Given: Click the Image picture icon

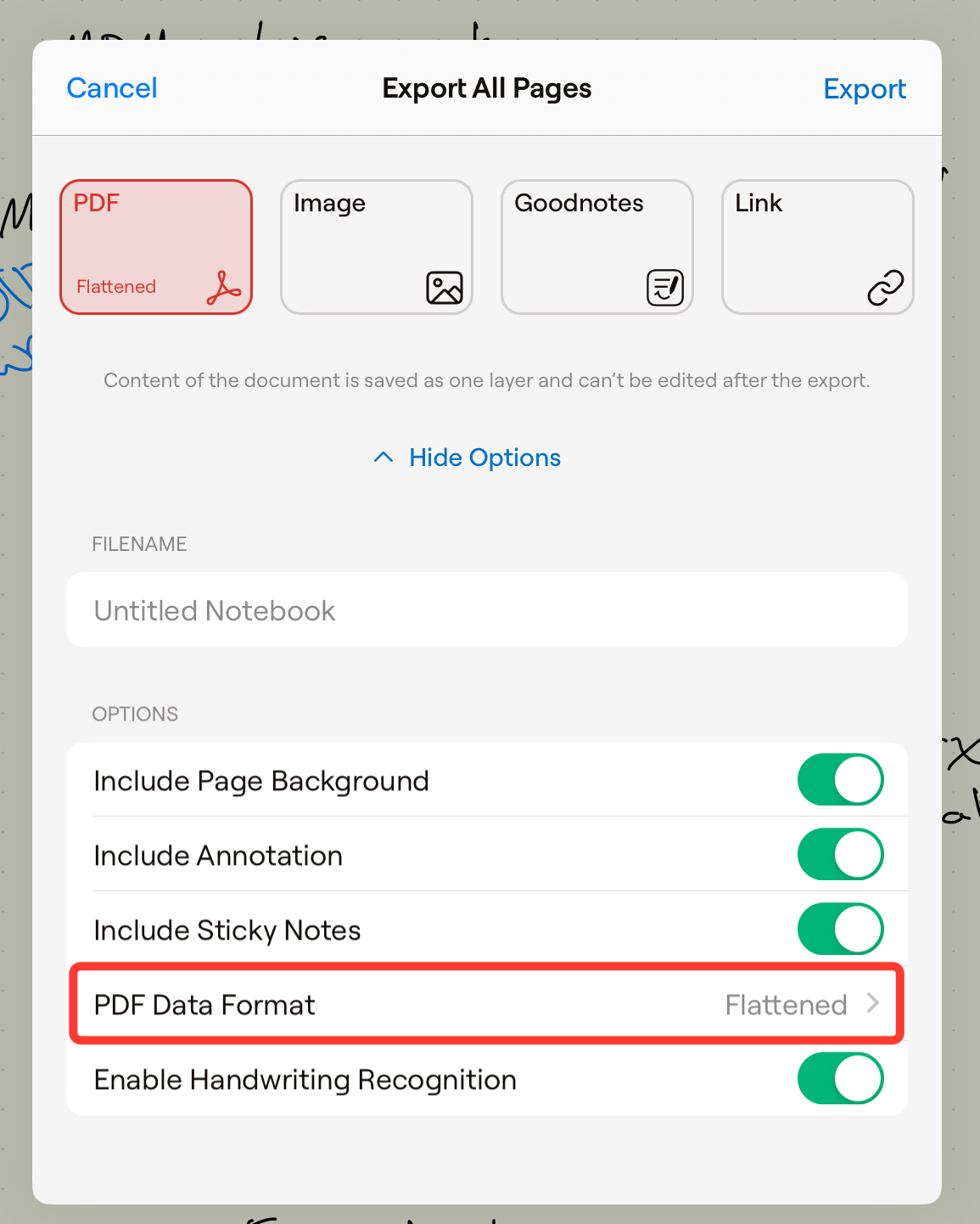Looking at the screenshot, I should coord(445,288).
